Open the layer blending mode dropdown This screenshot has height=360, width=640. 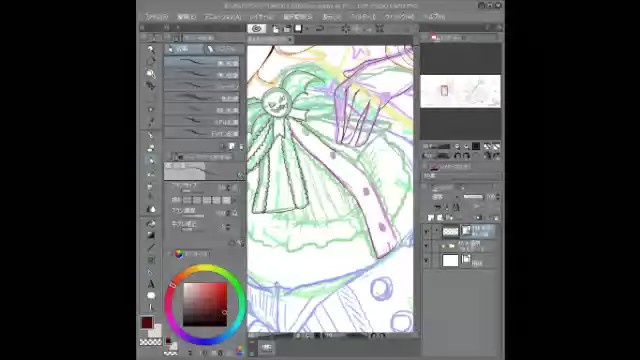[444, 197]
